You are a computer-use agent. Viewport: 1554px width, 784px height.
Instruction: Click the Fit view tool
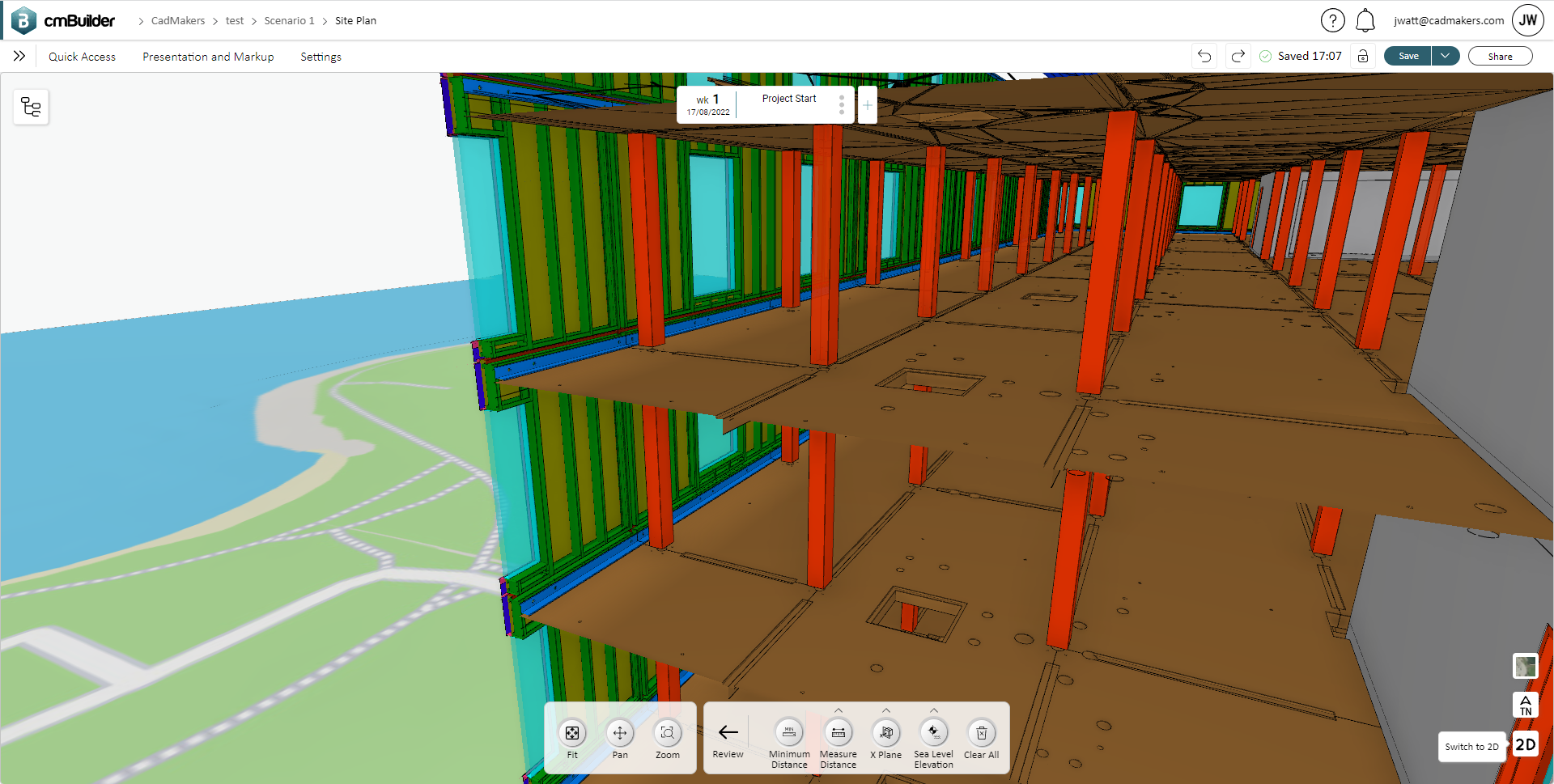tap(572, 739)
